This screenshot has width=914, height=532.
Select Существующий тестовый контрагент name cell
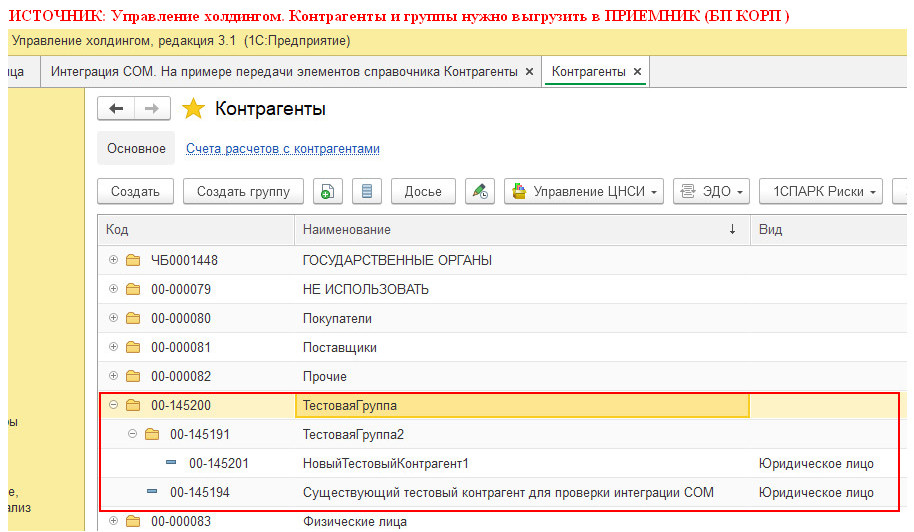point(522,493)
